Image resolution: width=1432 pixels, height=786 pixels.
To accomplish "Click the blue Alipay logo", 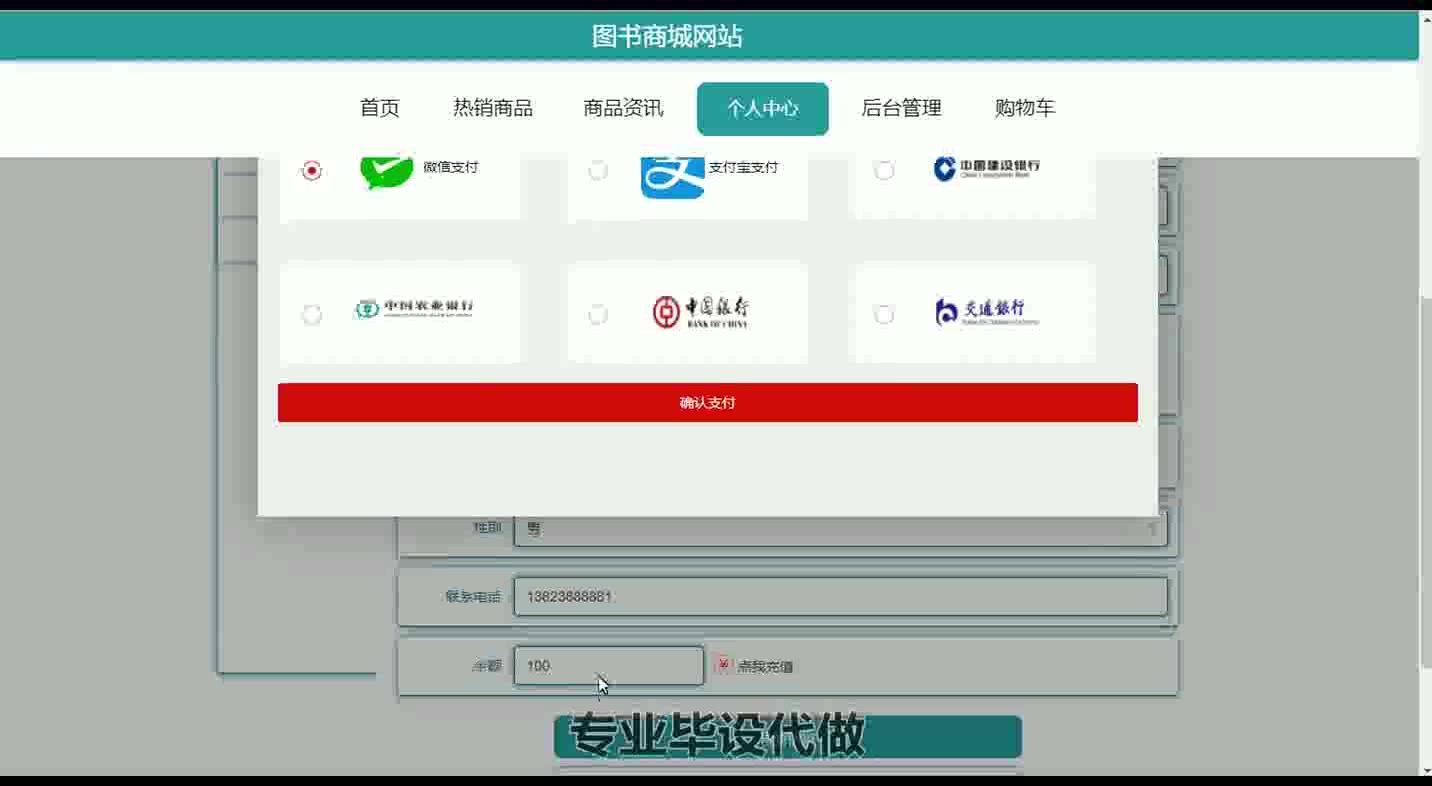I will [672, 176].
